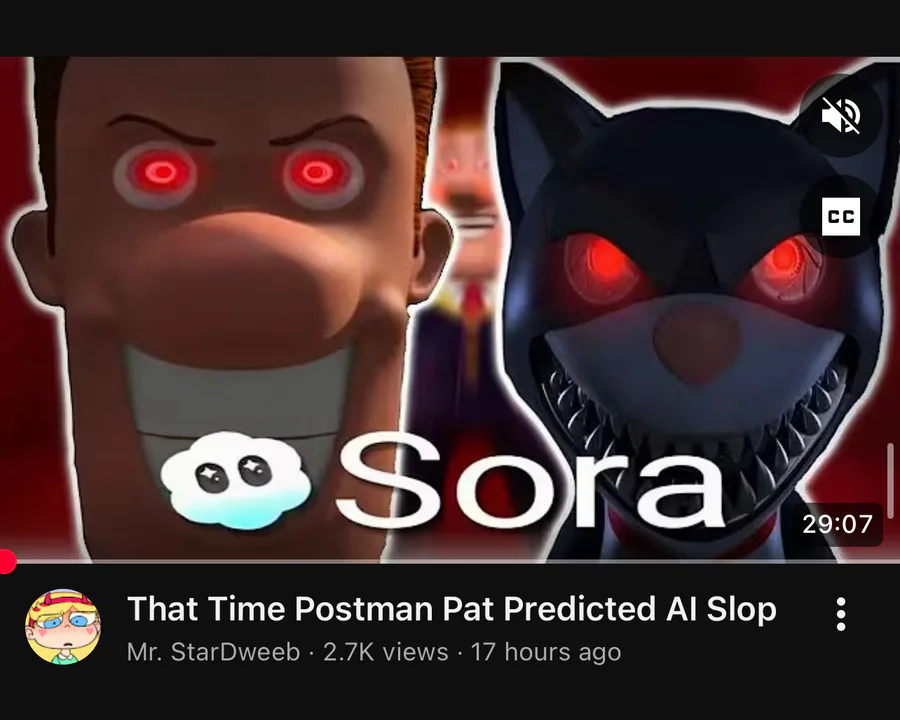Click the 17 hours ago timestamp
The width and height of the screenshot is (900, 720).
(x=546, y=652)
